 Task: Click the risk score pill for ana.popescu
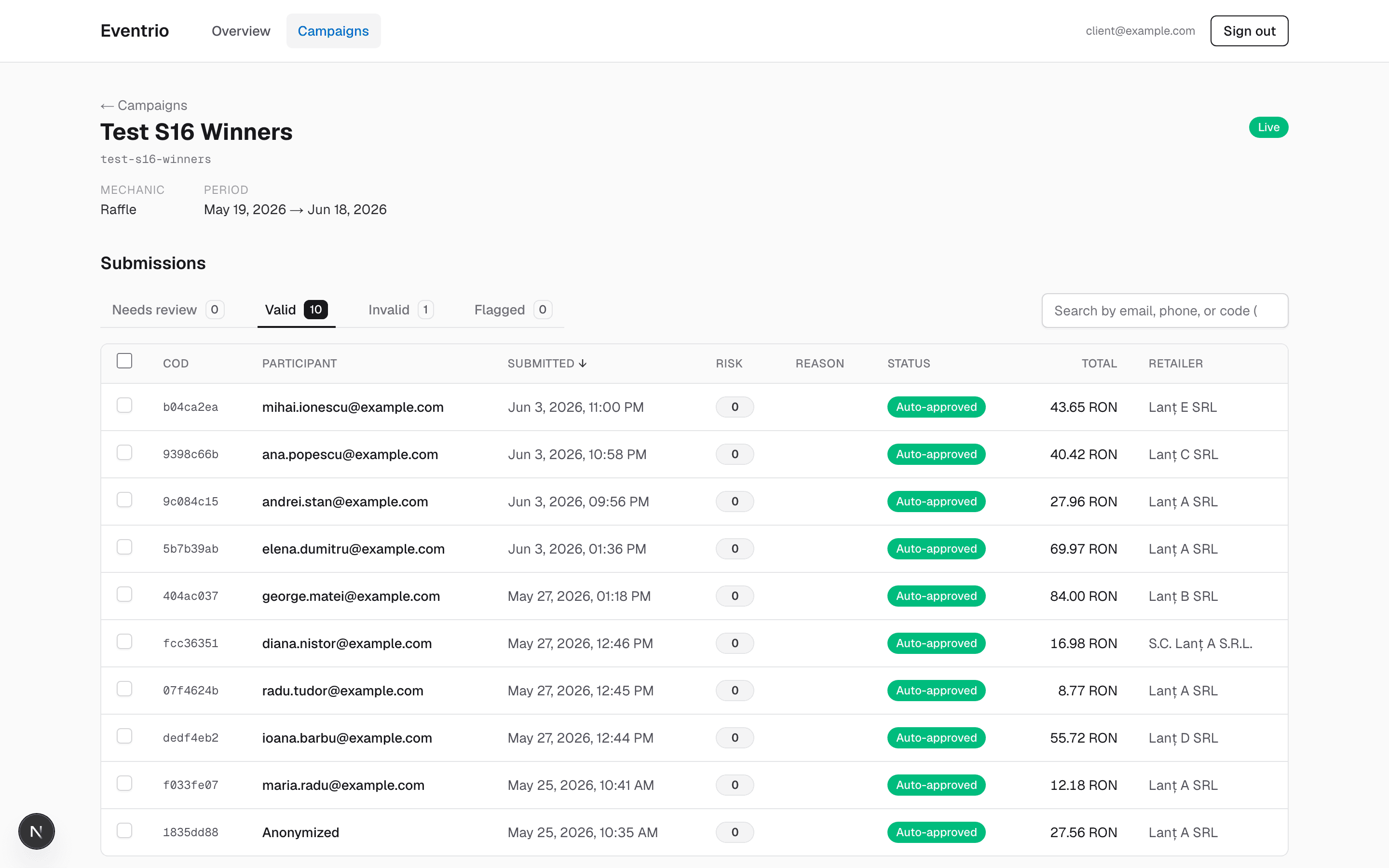click(x=734, y=454)
